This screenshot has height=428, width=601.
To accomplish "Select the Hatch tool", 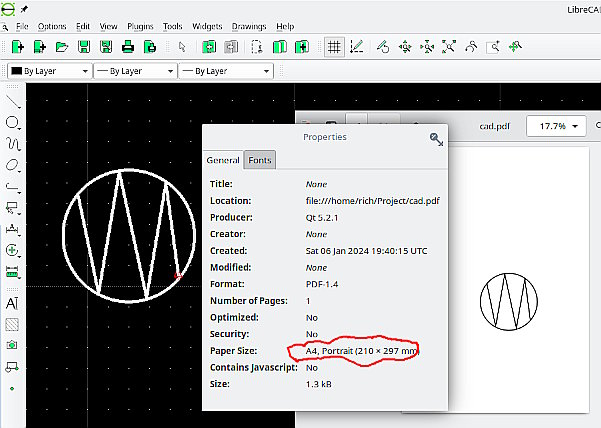I will pos(13,324).
